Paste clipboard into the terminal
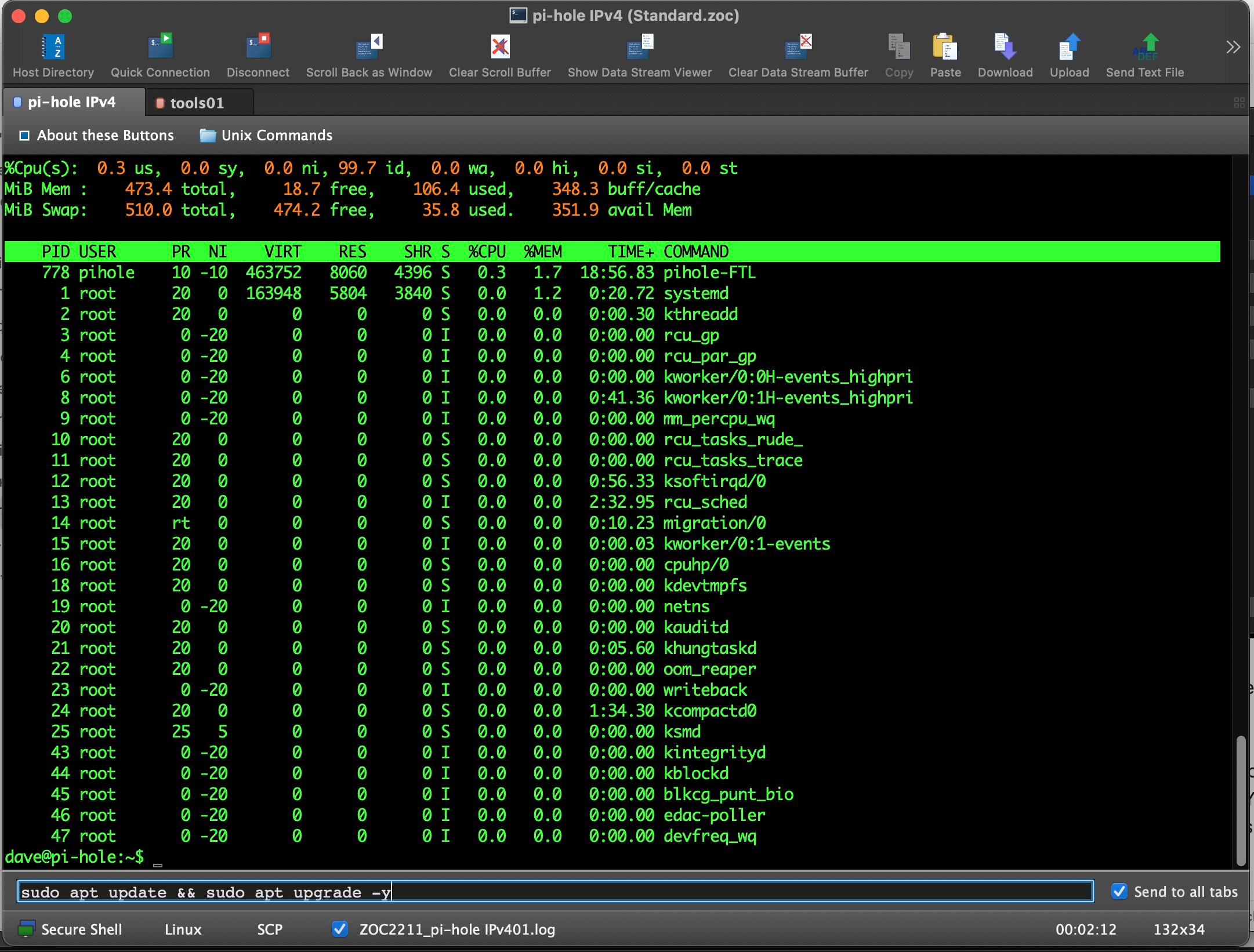The width and height of the screenshot is (1254, 952). 945,53
